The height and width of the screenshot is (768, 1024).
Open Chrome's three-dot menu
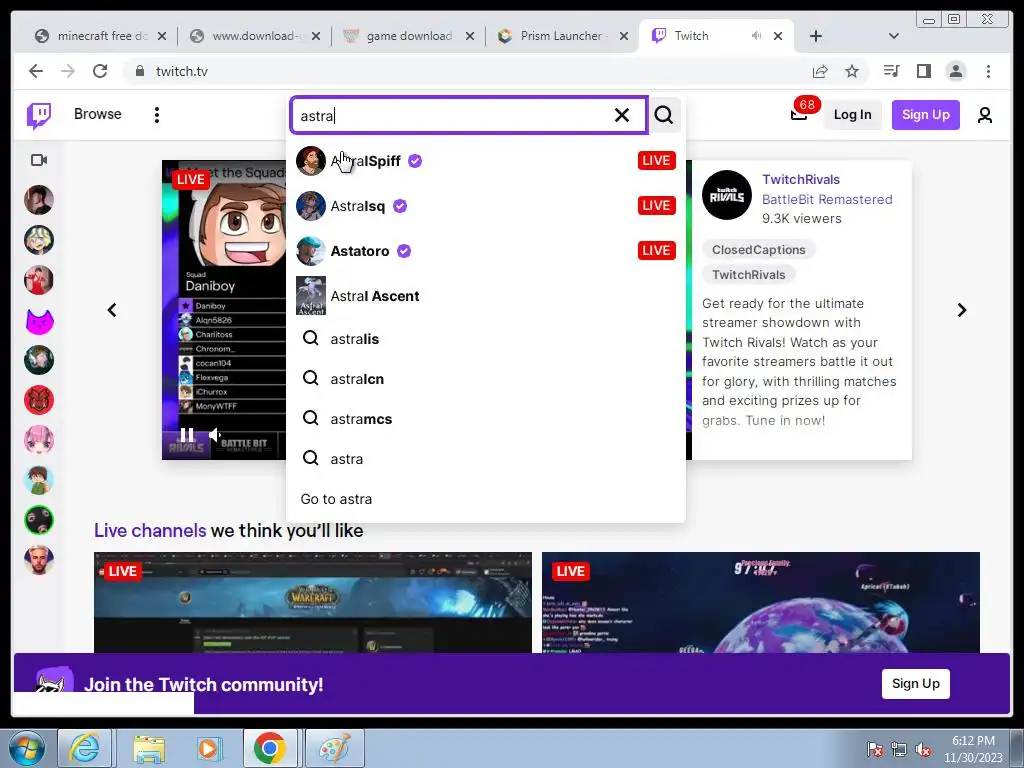[988, 71]
